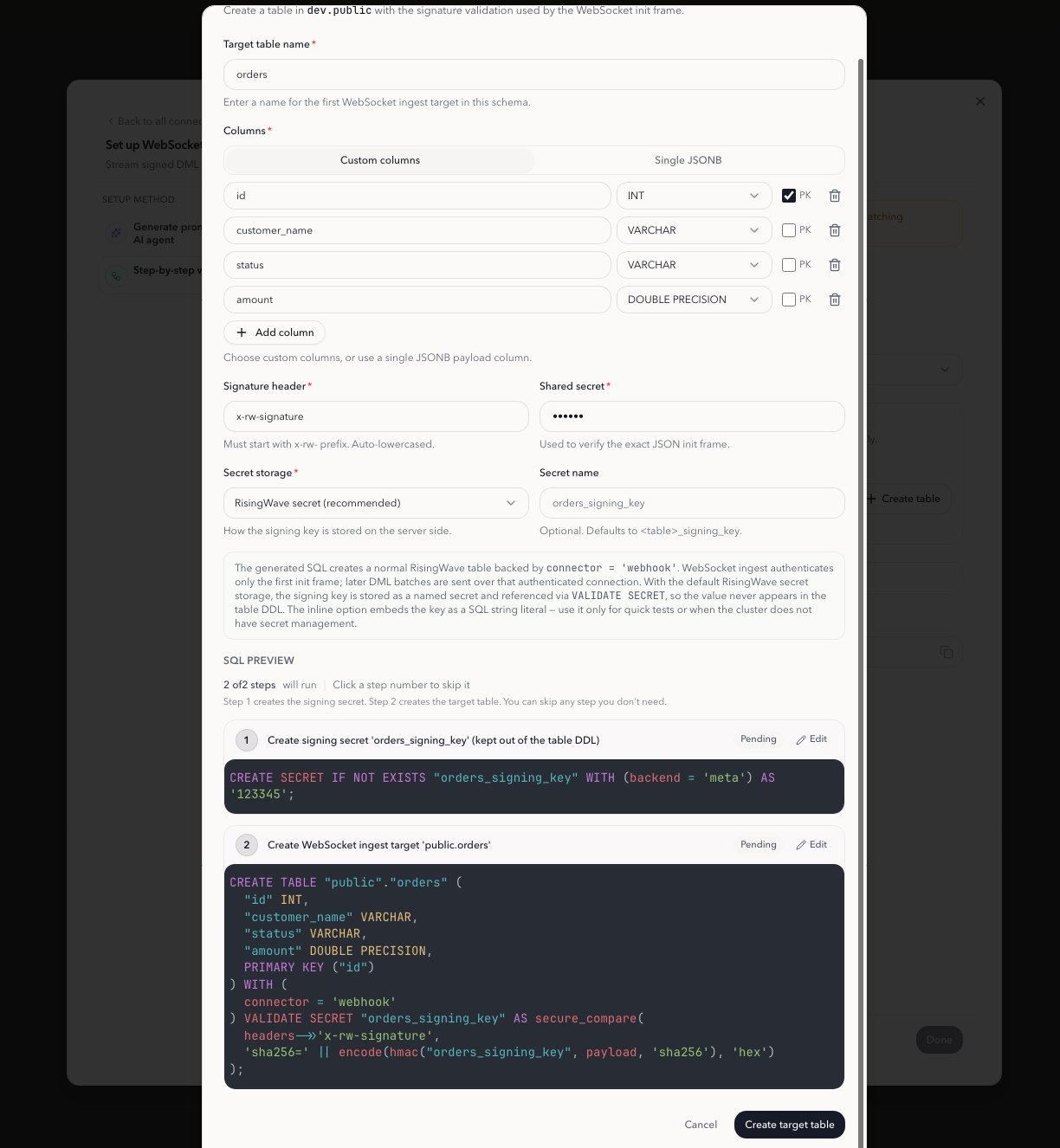Switch to the Single JSONB tab
The height and width of the screenshot is (1148, 1060).
pyautogui.click(x=688, y=160)
